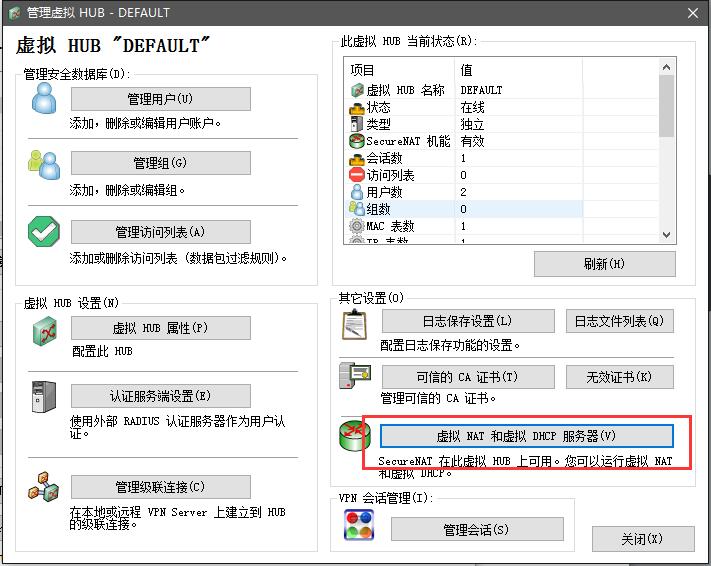Select the 类型 row label

point(378,124)
